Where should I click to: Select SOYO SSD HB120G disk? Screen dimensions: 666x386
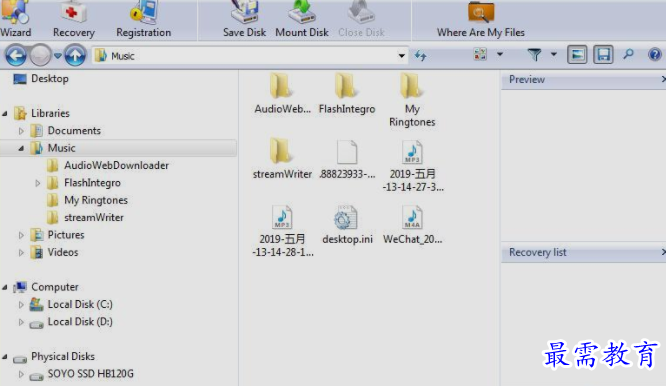[90, 374]
